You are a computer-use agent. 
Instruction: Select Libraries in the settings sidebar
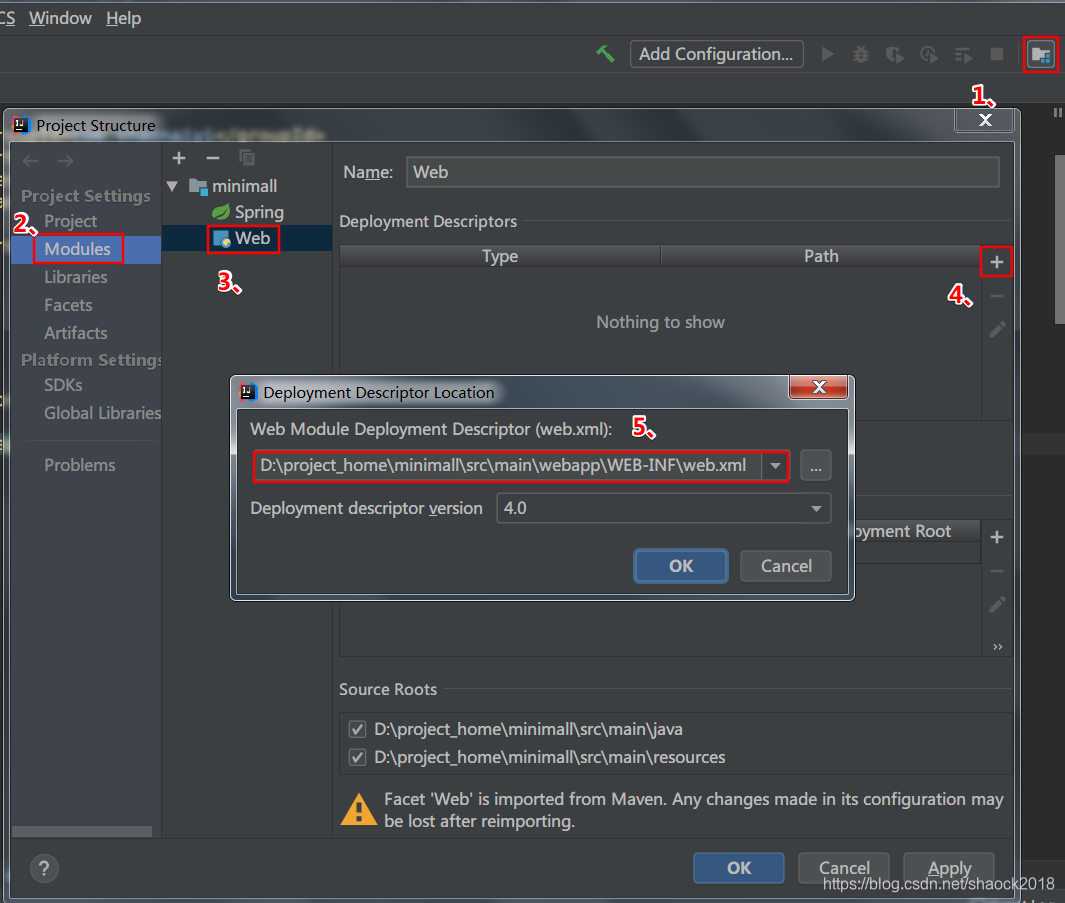coord(76,277)
